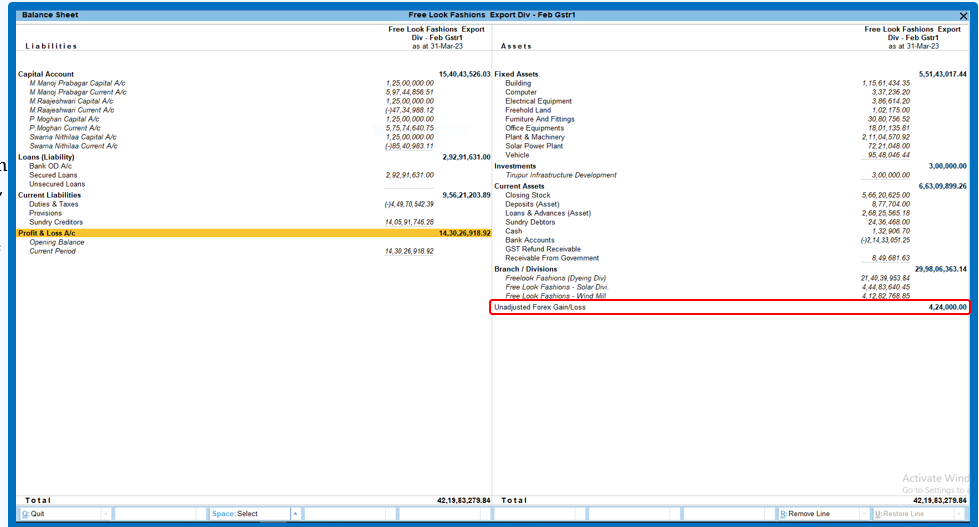Open the Branch / Divisions group
The image size is (979, 527).
click(x=526, y=269)
